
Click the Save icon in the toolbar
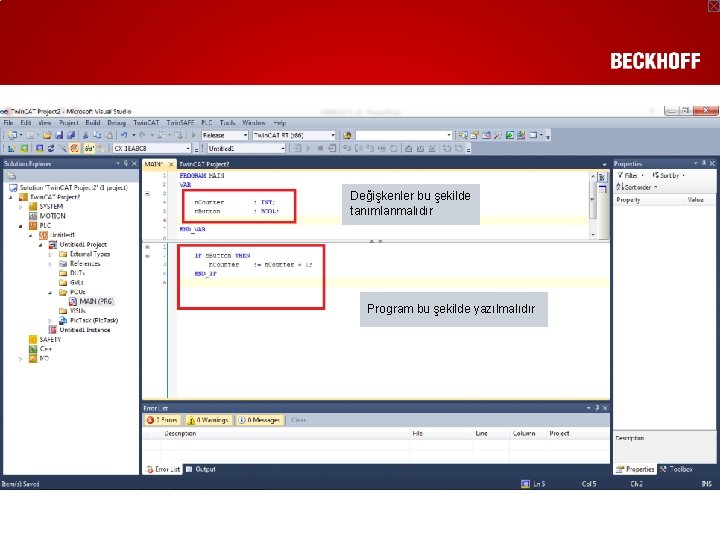point(59,135)
